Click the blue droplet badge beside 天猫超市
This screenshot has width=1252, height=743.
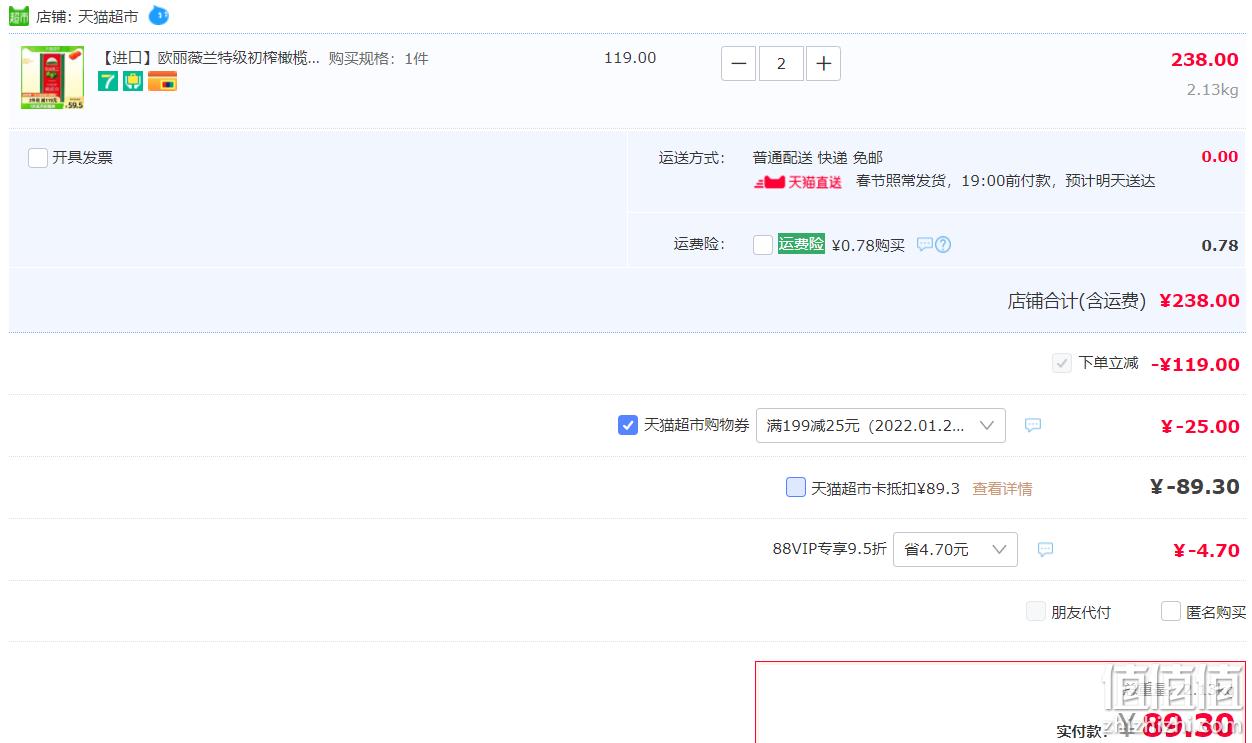158,15
